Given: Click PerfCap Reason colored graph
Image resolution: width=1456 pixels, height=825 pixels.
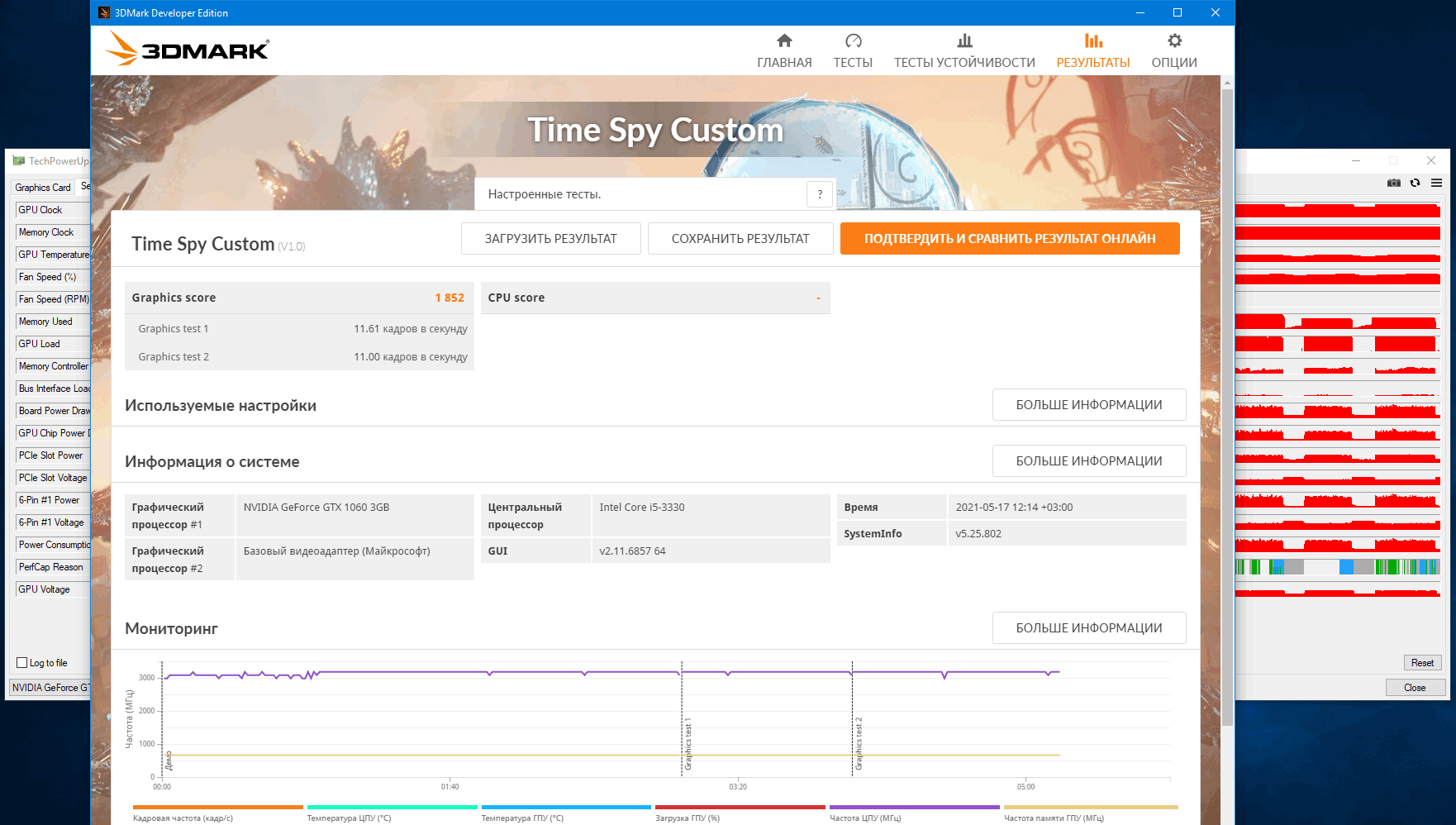Looking at the screenshot, I should click(x=1338, y=566).
